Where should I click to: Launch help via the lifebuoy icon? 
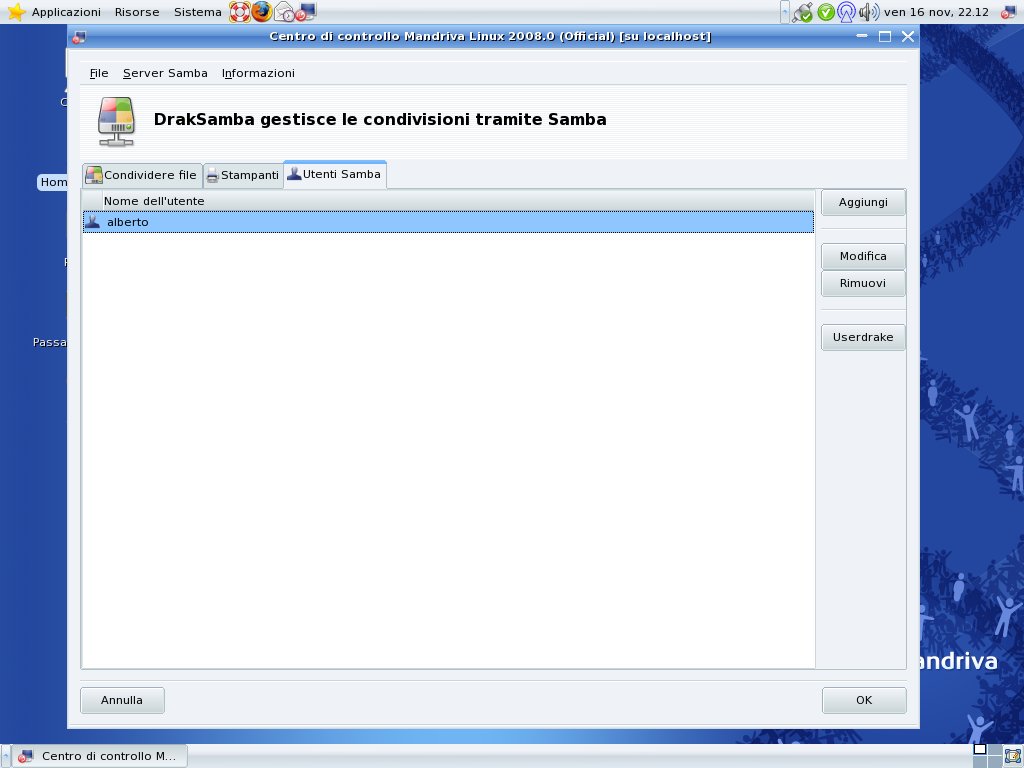click(240, 12)
